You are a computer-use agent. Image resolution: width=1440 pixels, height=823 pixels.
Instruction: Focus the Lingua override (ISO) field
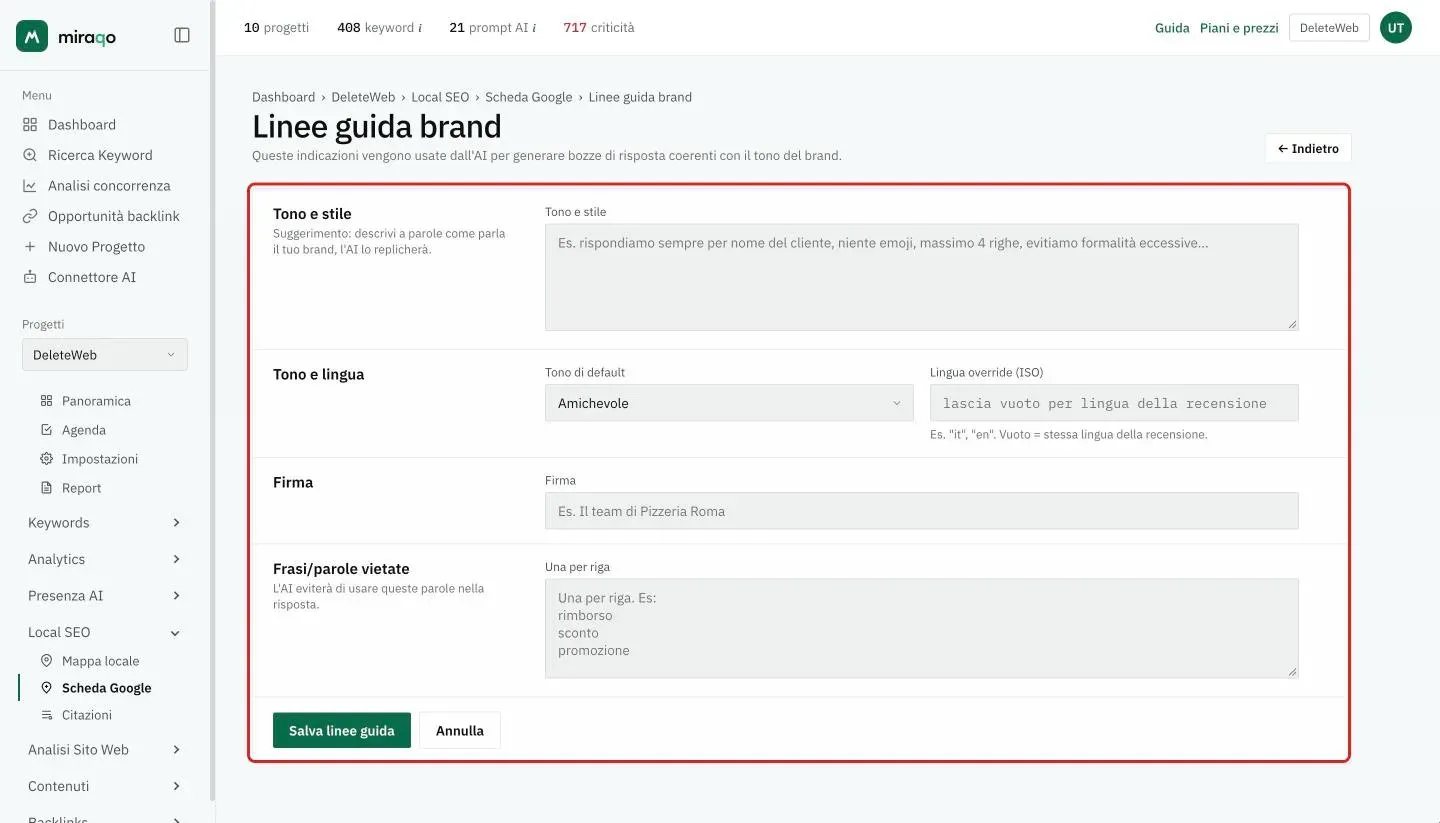pos(1114,403)
